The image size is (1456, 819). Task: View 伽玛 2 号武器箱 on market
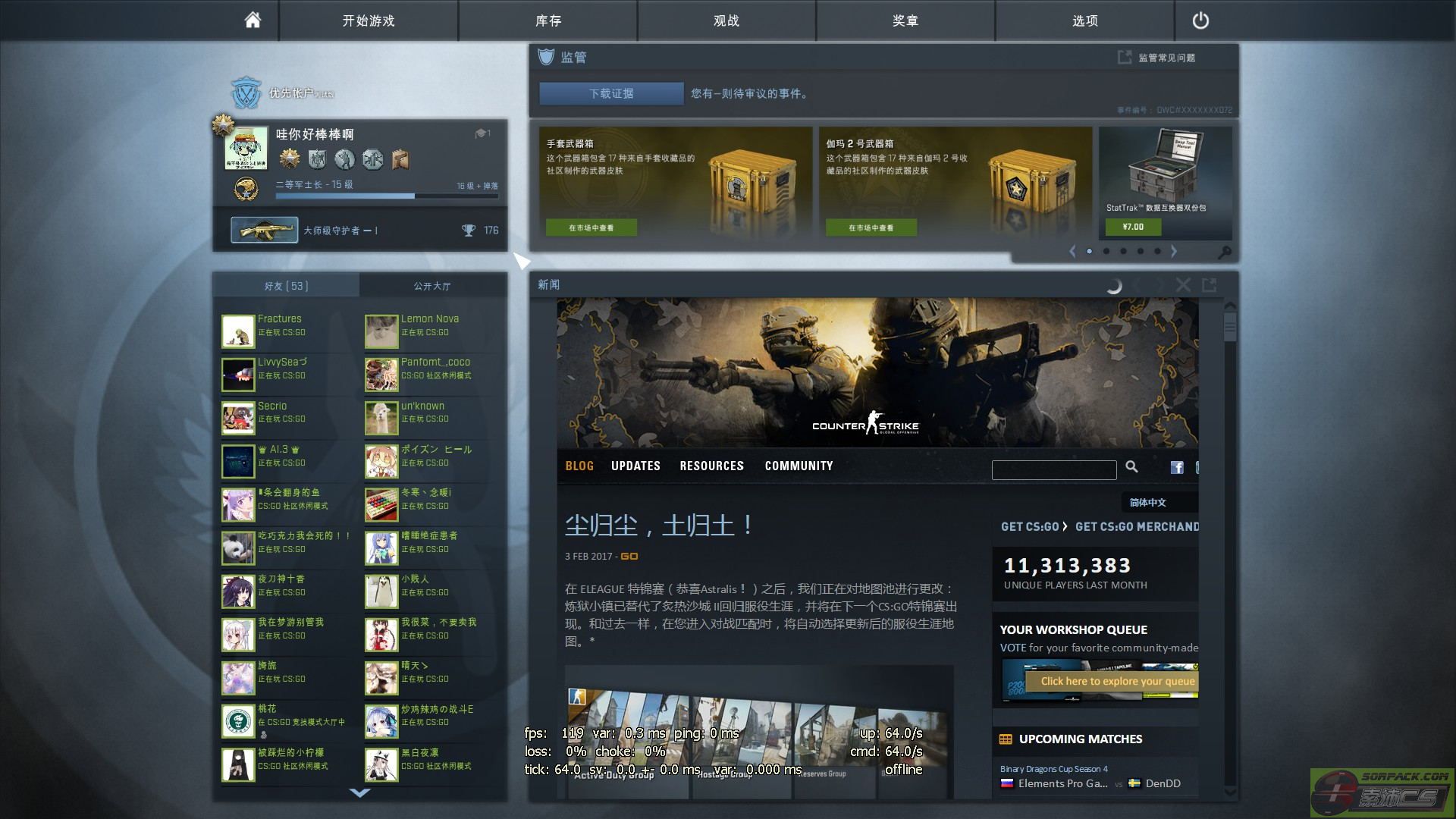click(x=871, y=227)
